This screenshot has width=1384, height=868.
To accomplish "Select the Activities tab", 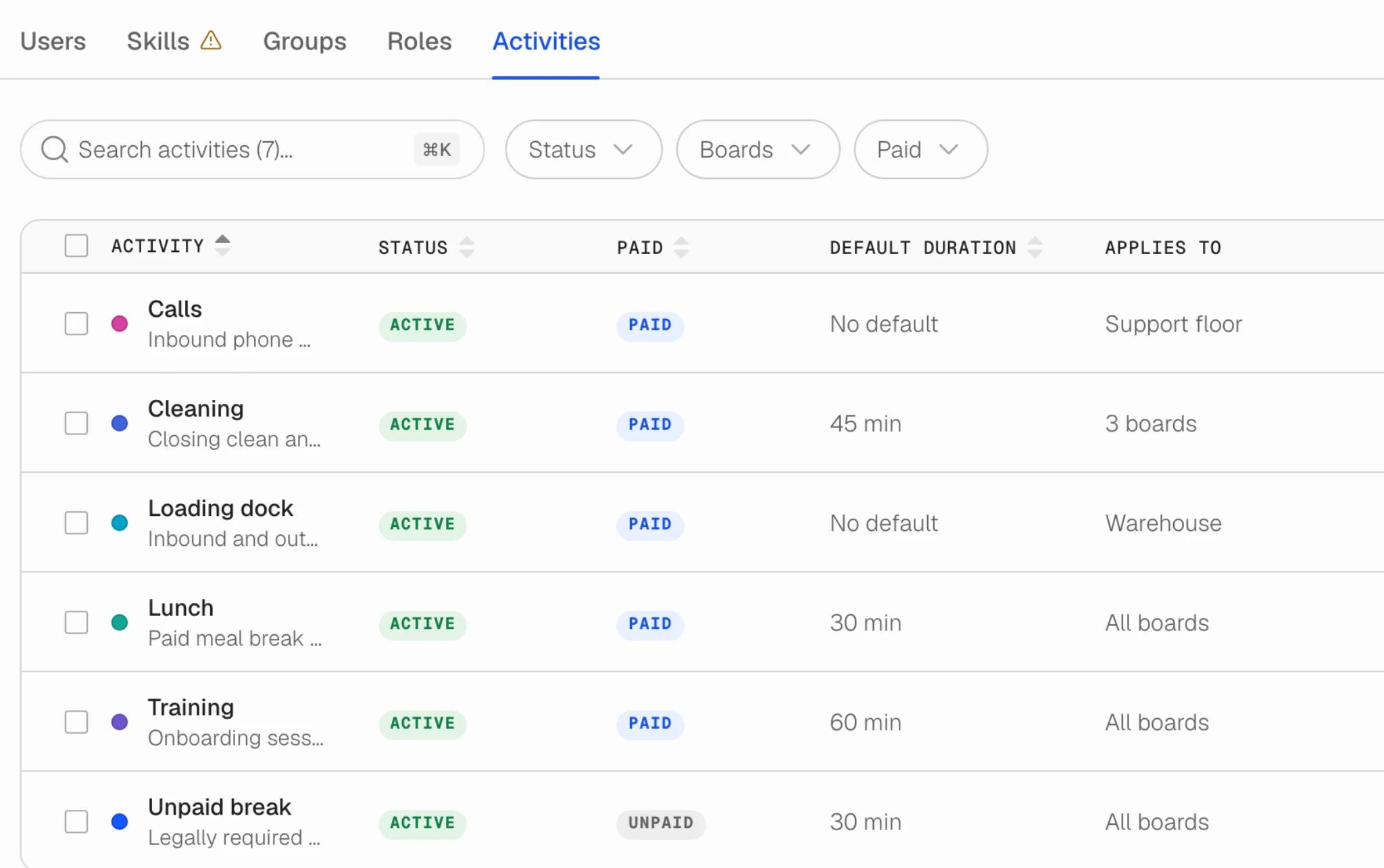I will 546,41.
